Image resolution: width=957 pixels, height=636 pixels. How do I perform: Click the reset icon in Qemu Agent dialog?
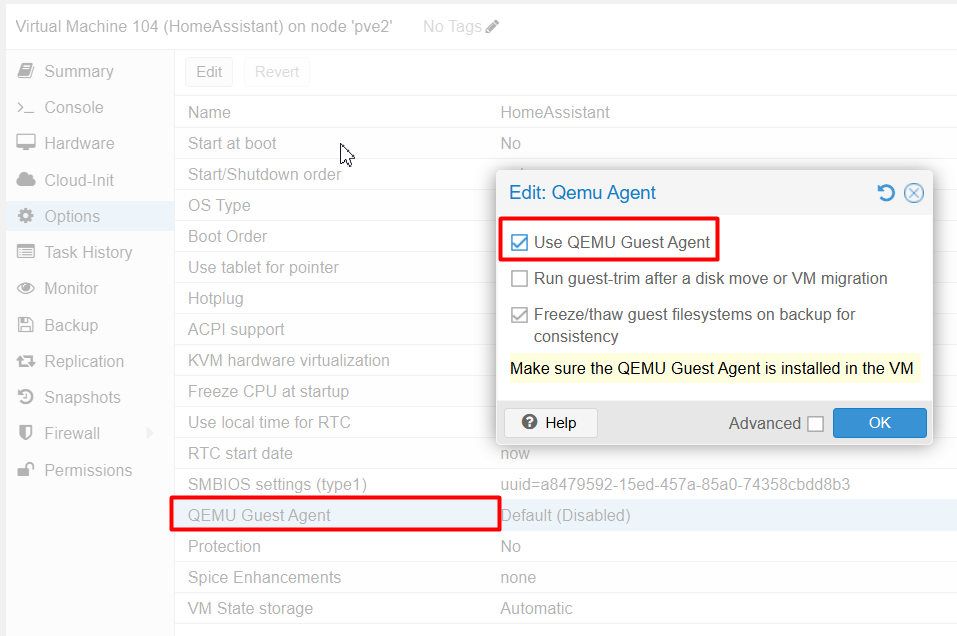[x=886, y=193]
